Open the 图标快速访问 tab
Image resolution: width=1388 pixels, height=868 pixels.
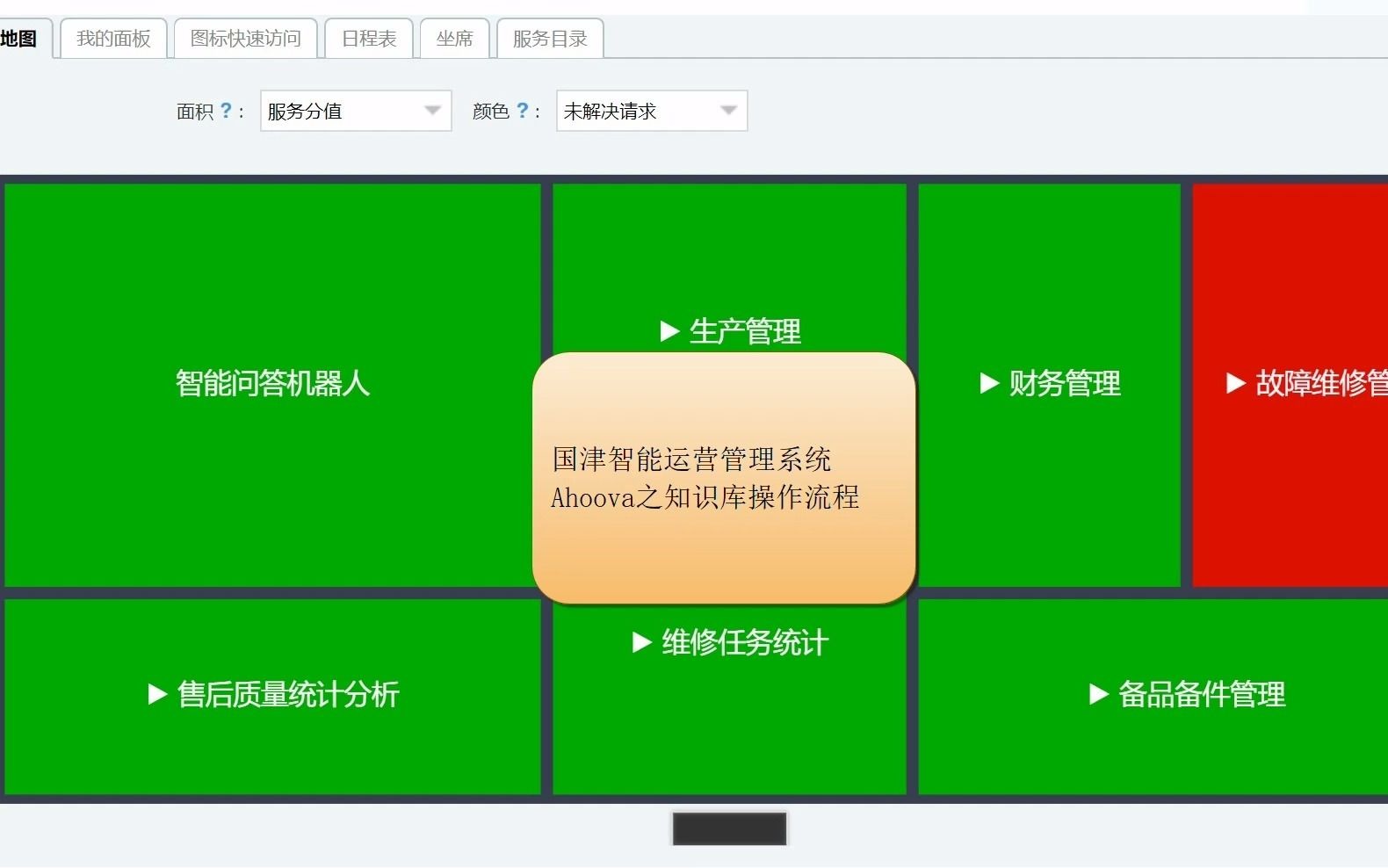[x=245, y=39]
